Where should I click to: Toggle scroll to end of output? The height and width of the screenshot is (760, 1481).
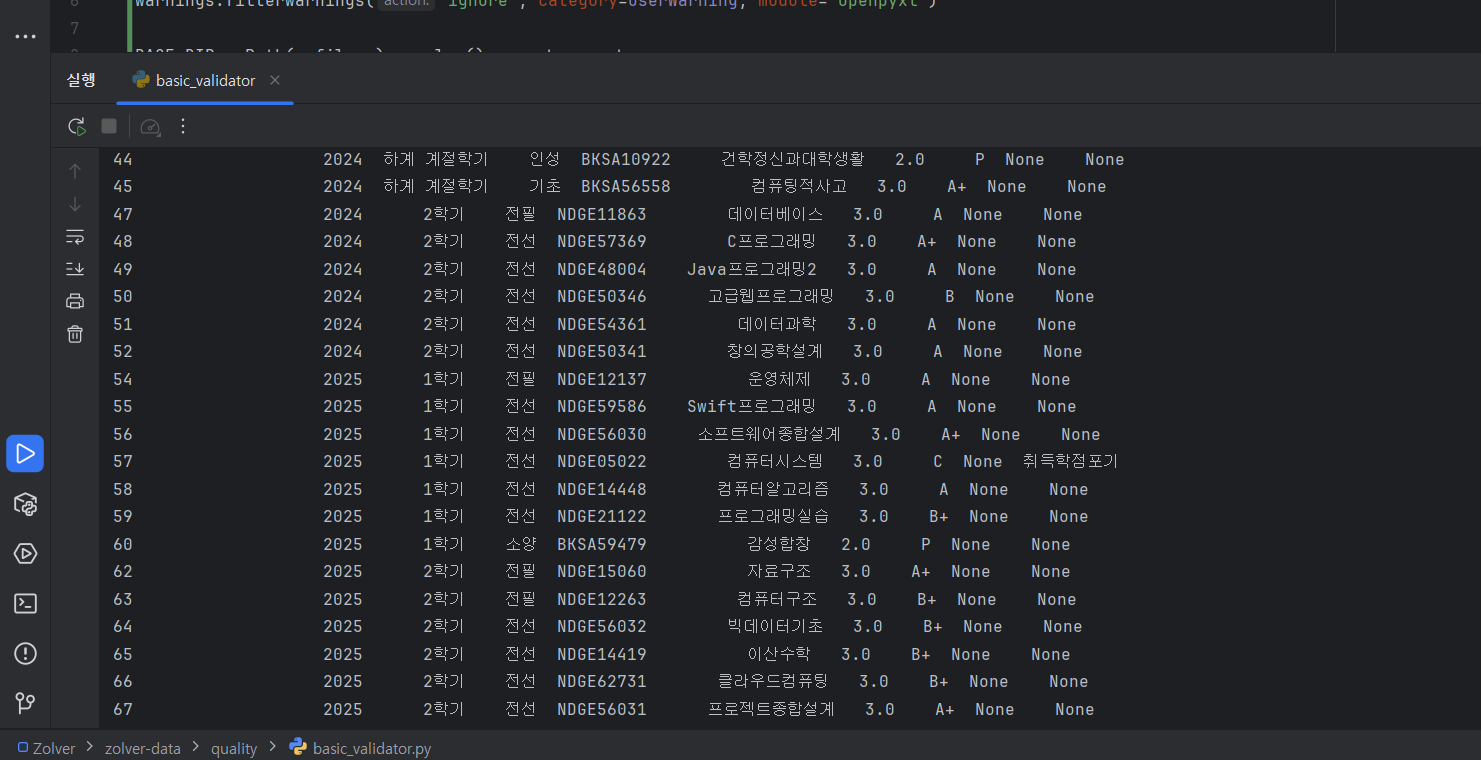click(75, 269)
